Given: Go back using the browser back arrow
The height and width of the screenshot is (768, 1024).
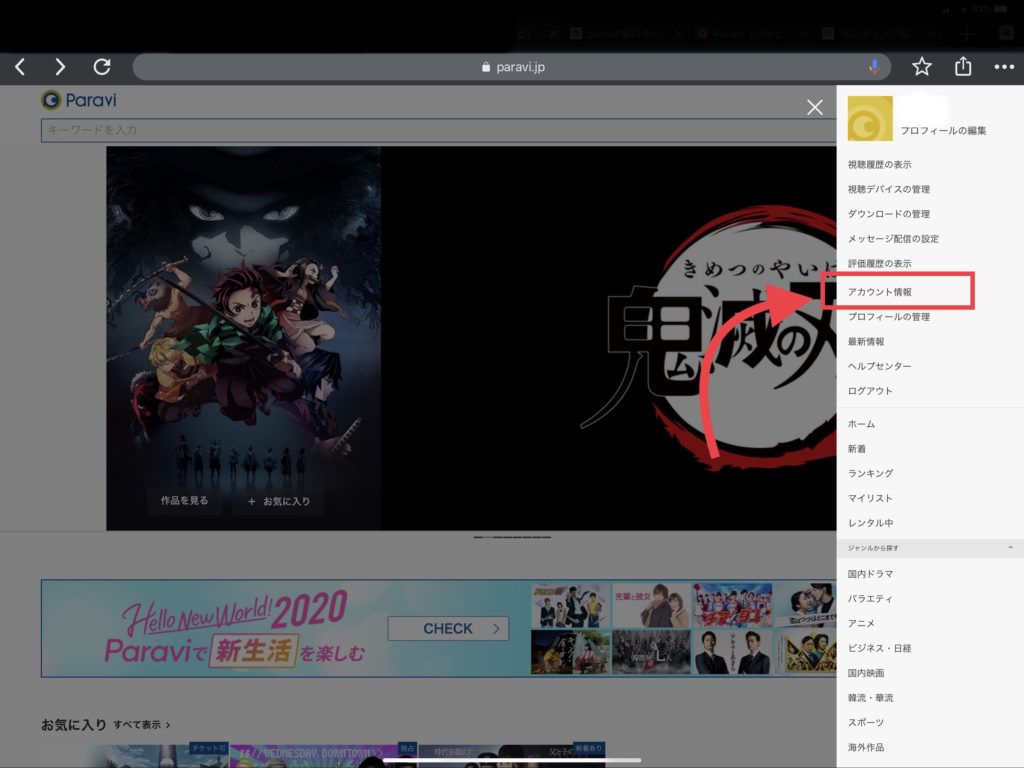Looking at the screenshot, I should coord(20,67).
